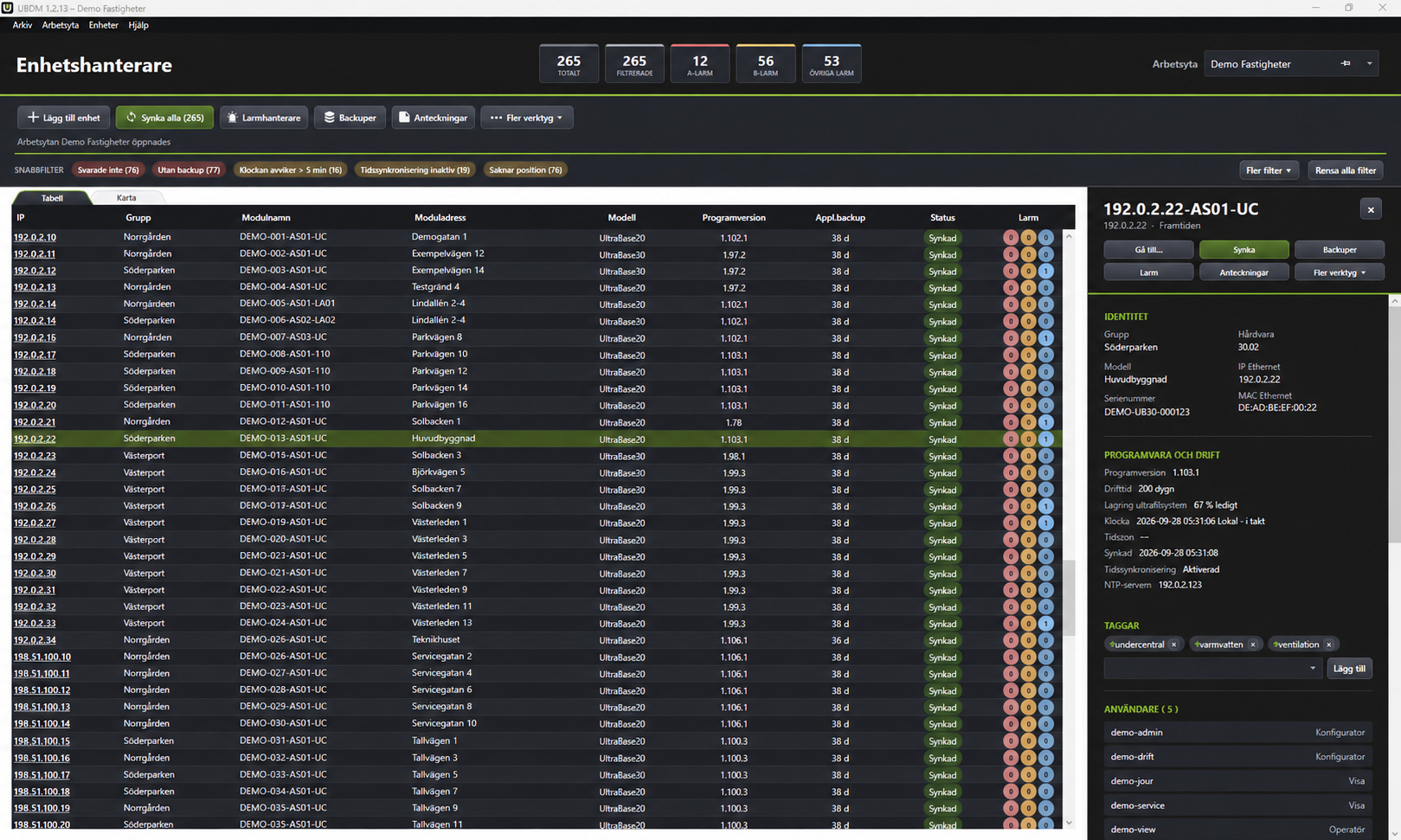Click Gå till... in the detail panel
1401x840 pixels.
[1148, 250]
